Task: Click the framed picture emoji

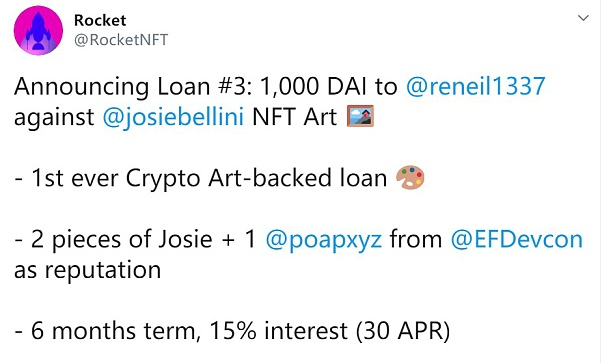Action: pos(360,116)
